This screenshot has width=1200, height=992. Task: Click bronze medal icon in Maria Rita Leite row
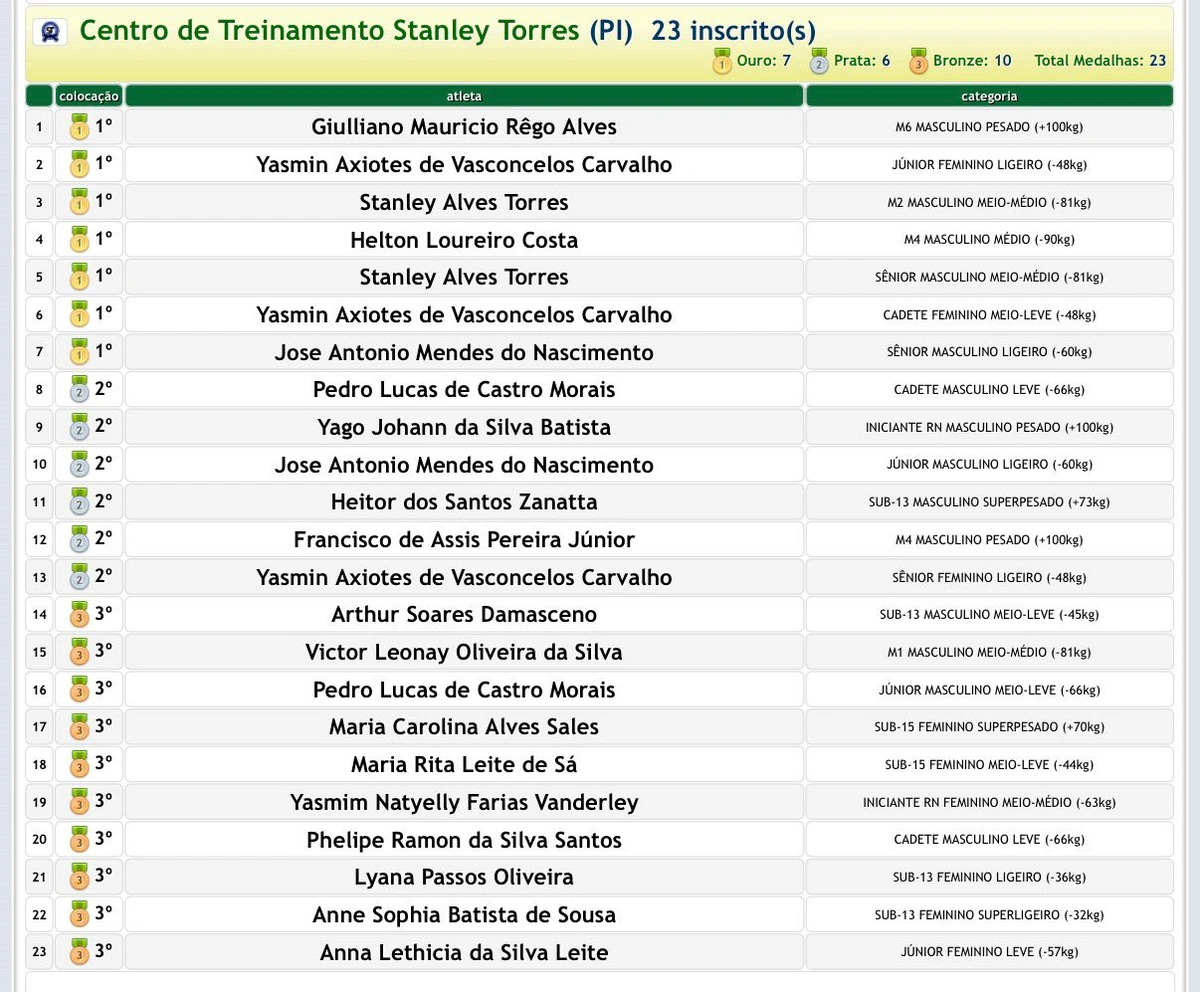click(79, 765)
